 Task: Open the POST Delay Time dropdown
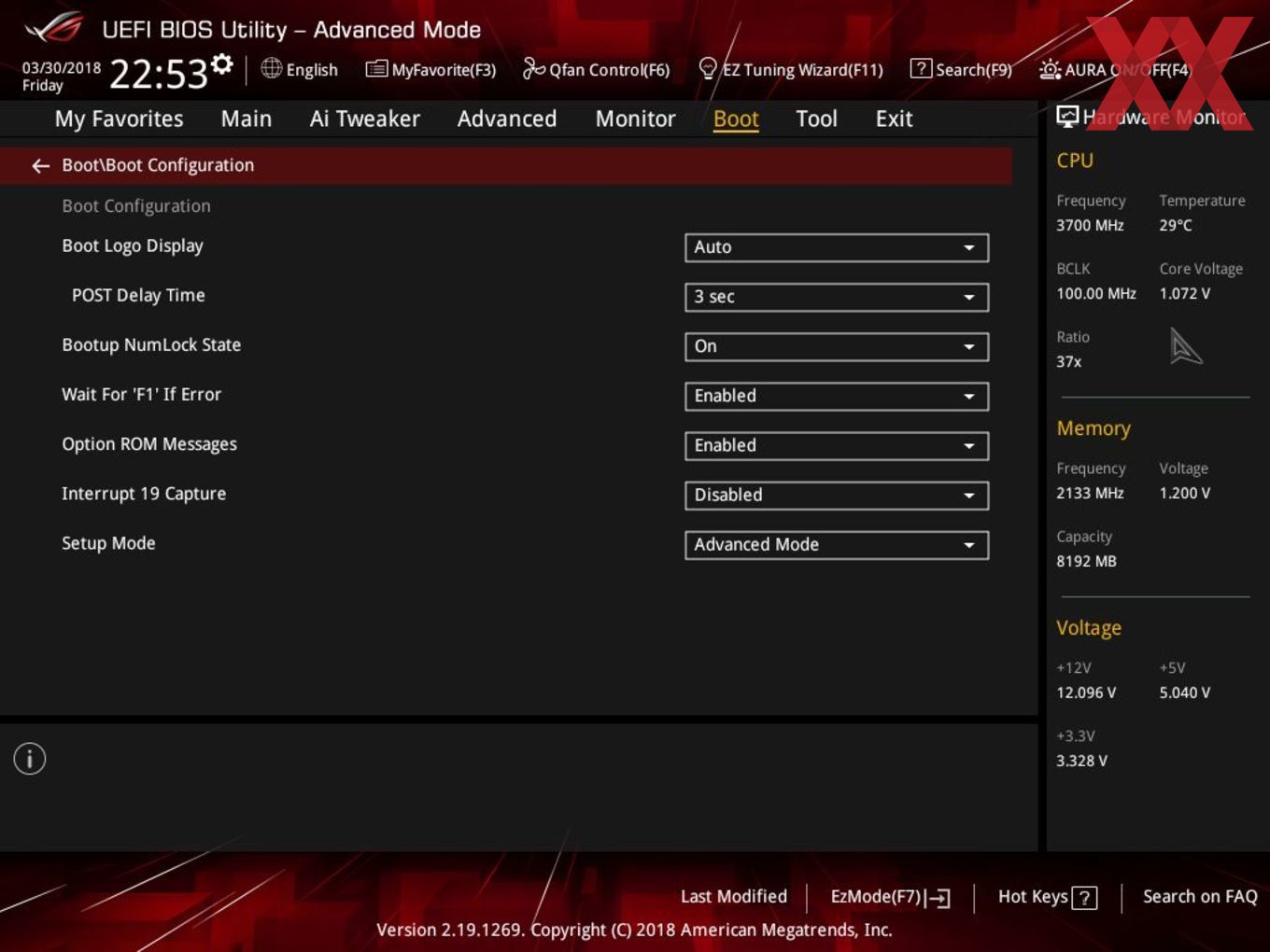click(837, 297)
